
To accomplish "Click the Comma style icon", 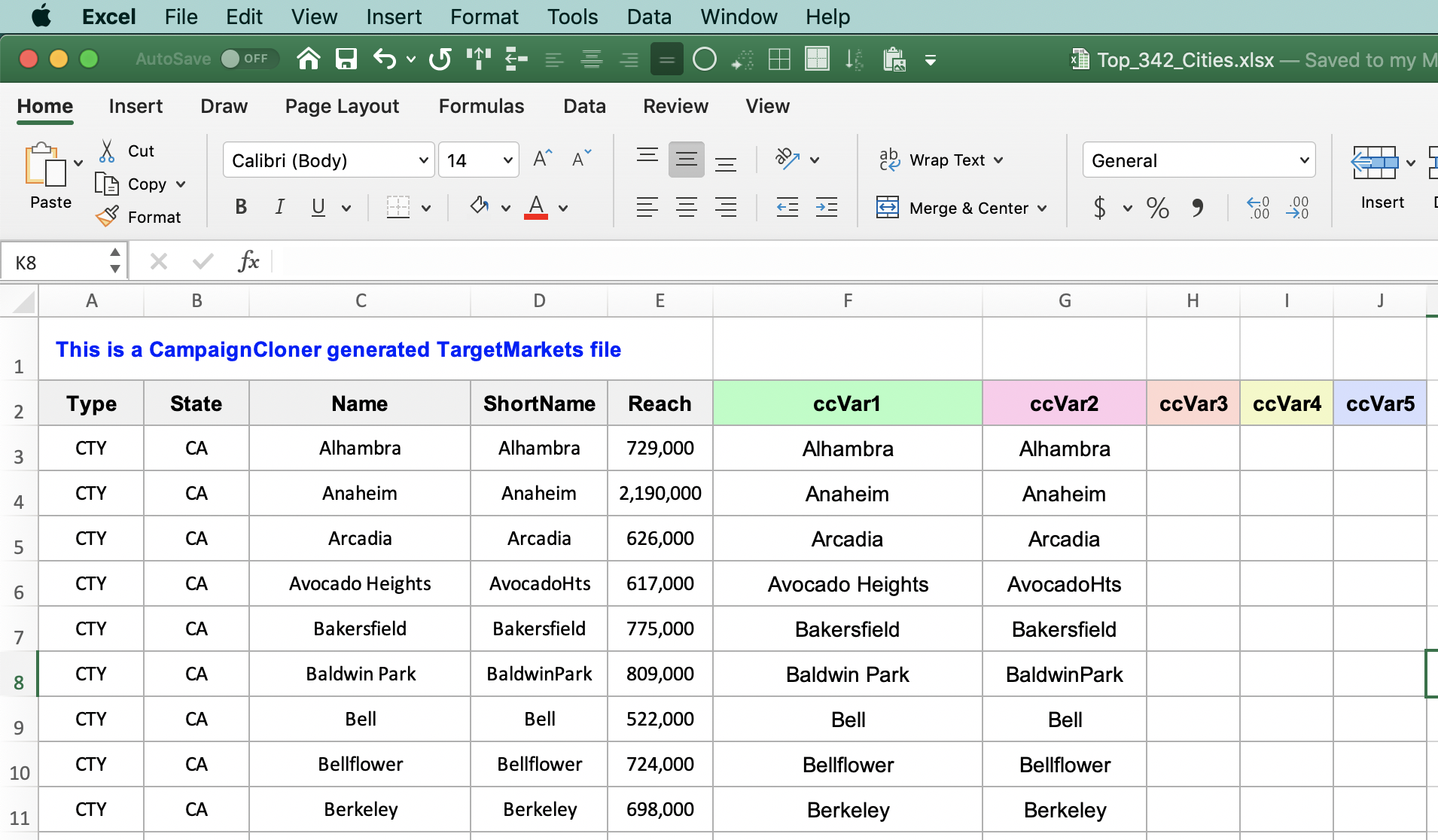I will click(x=1198, y=208).
